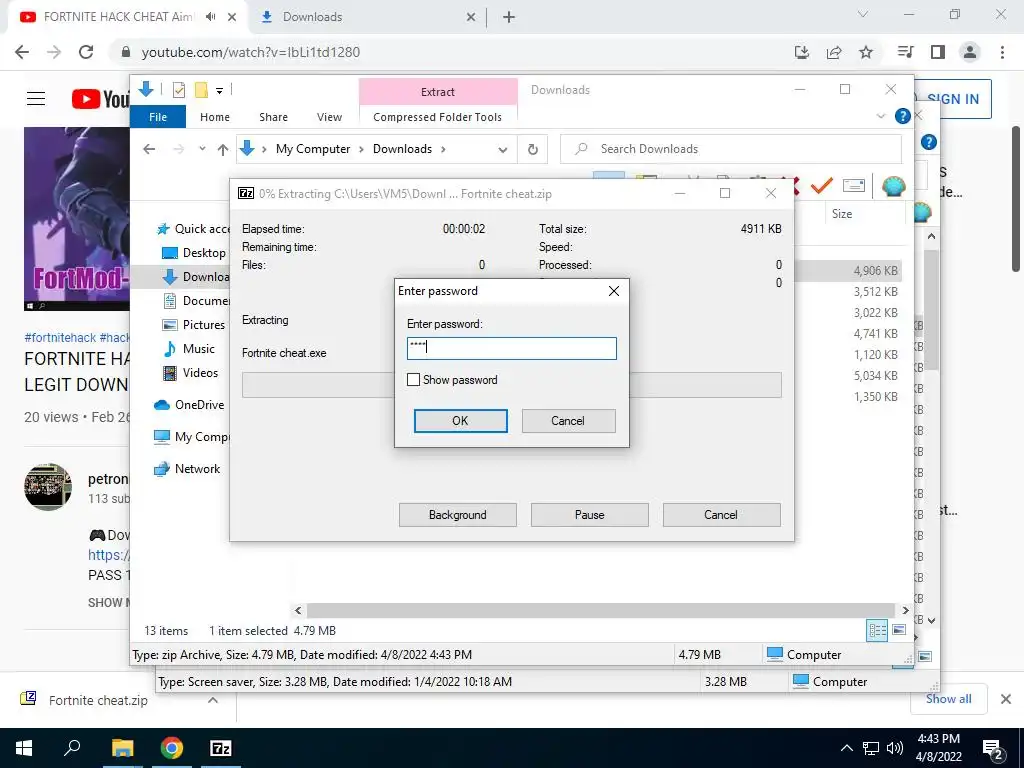1024x768 pixels.
Task: Click the Extract contextual tab header
Action: tap(438, 91)
